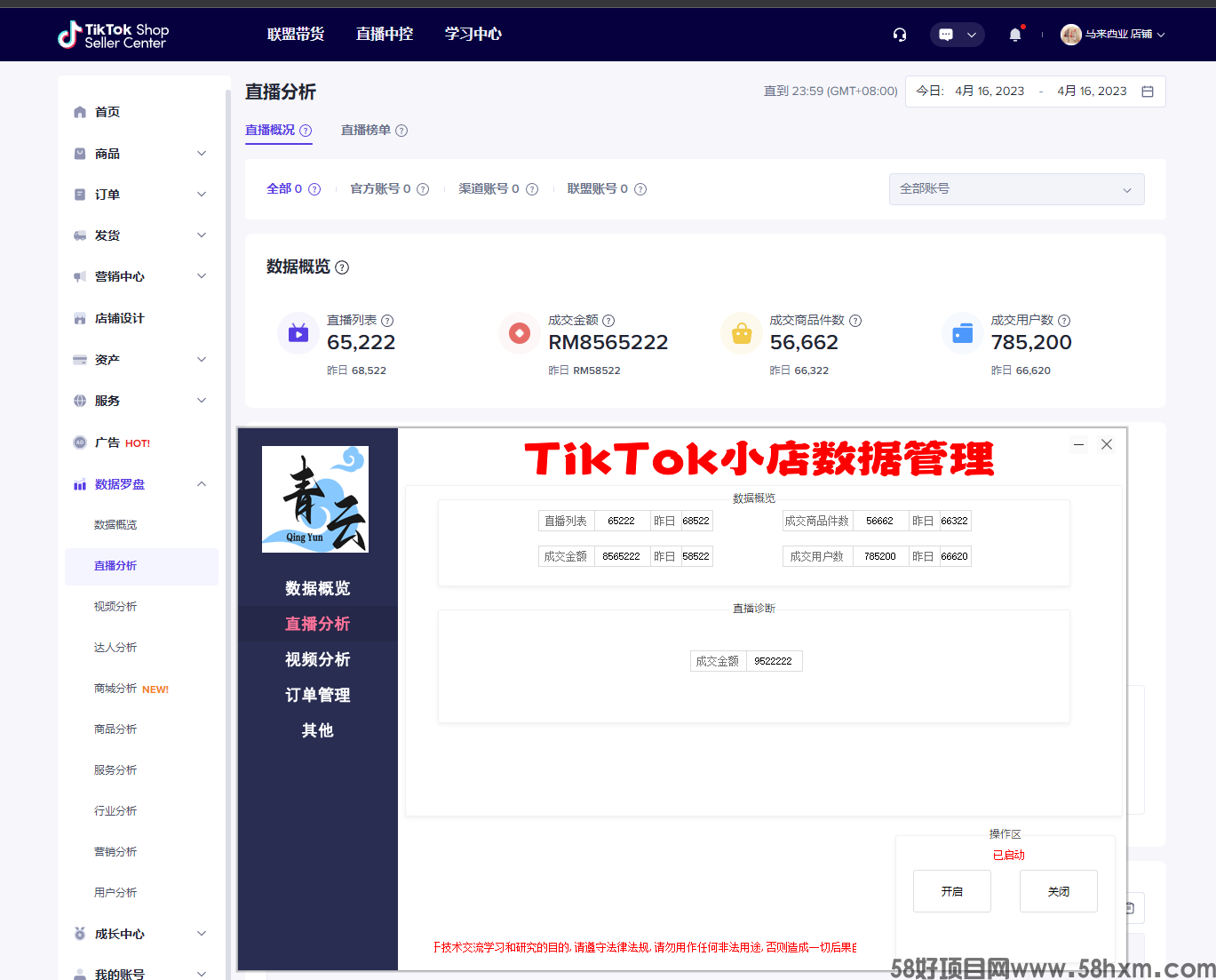Open 达人分析 in the sidebar

click(115, 648)
